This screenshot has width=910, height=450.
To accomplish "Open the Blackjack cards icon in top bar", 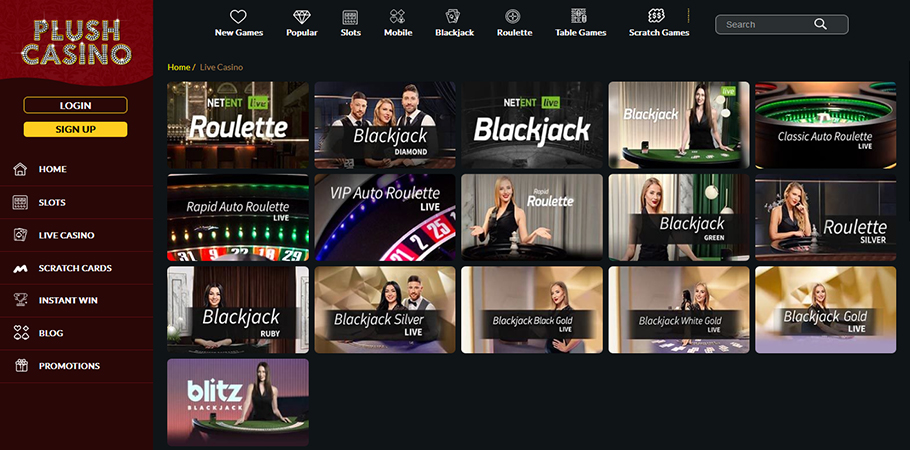I will [454, 17].
